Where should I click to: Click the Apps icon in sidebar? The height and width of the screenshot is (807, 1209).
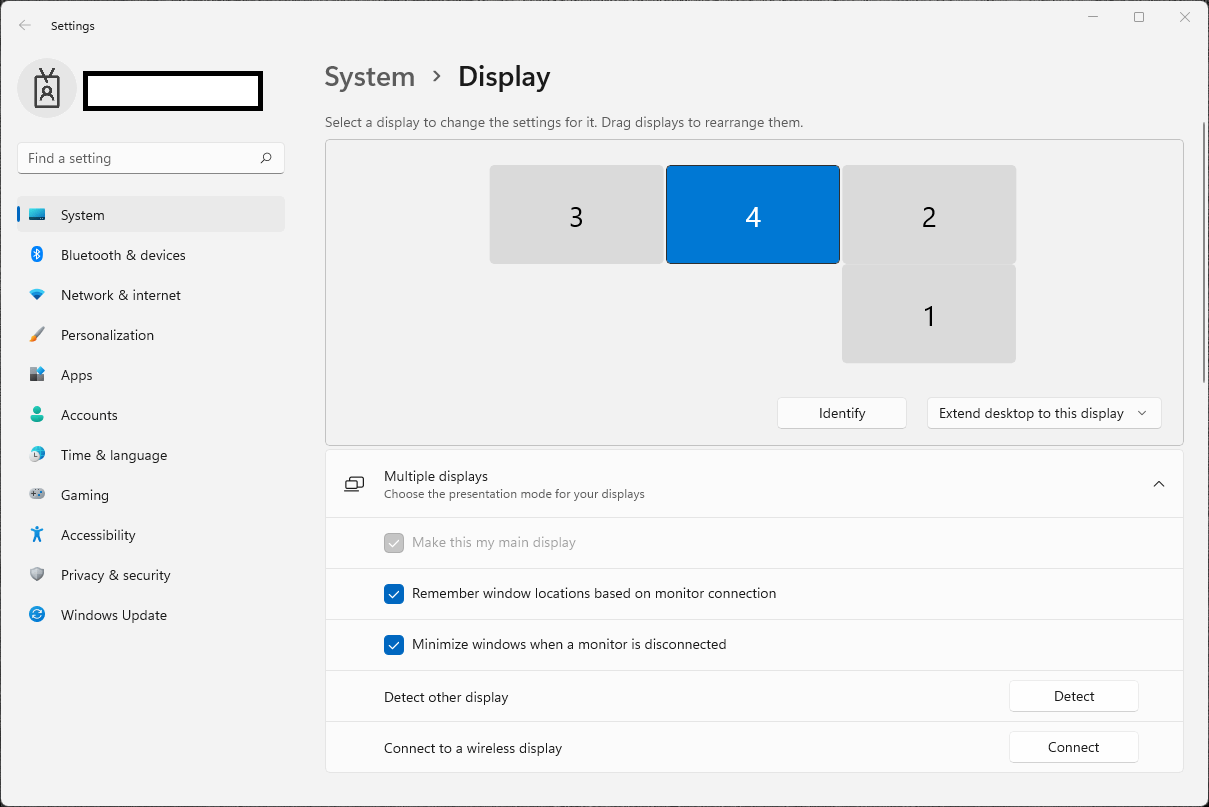coord(37,375)
